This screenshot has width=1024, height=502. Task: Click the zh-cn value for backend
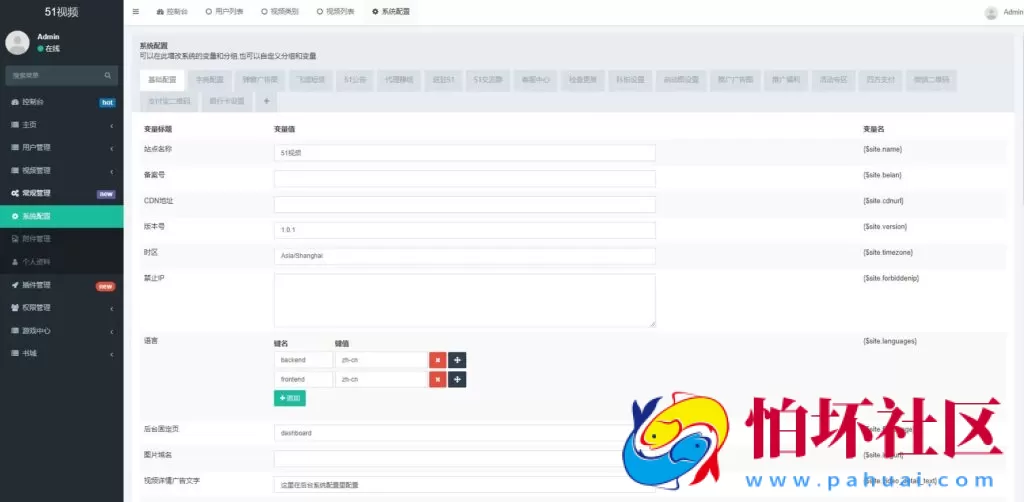pyautogui.click(x=381, y=360)
